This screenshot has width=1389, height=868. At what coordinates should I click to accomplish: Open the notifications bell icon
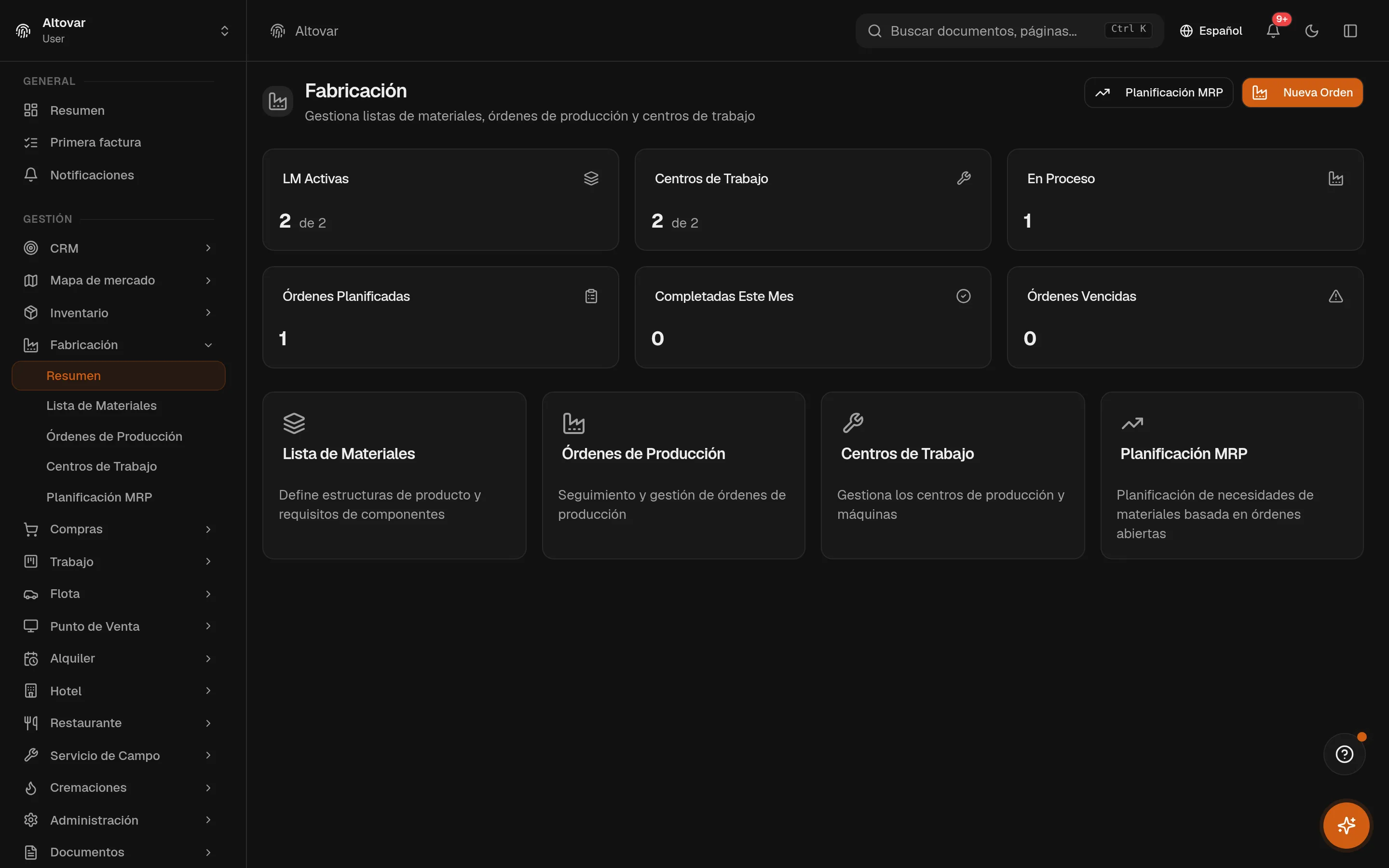[1272, 31]
